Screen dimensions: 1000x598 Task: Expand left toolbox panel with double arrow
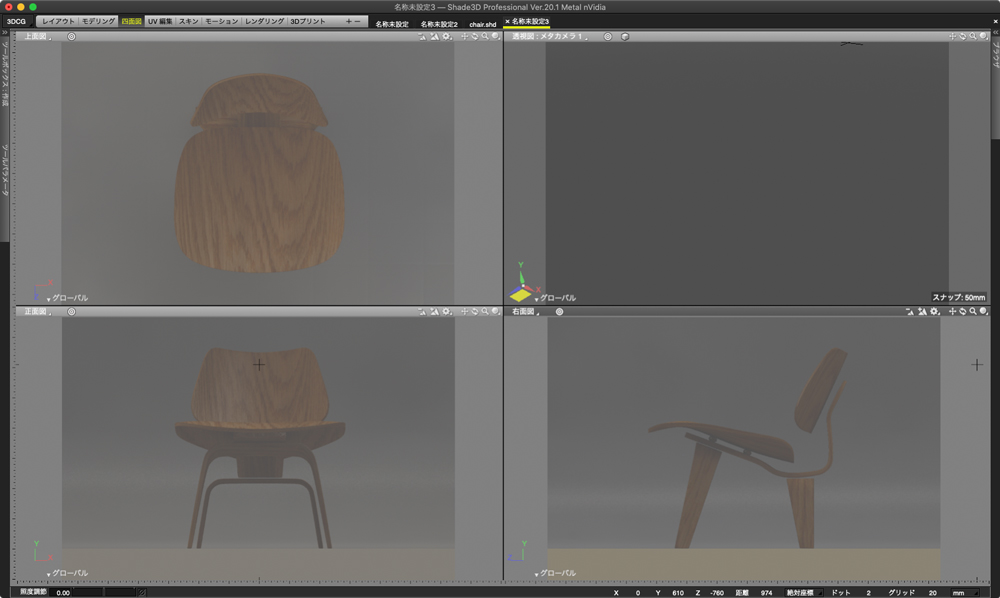[x=4, y=33]
